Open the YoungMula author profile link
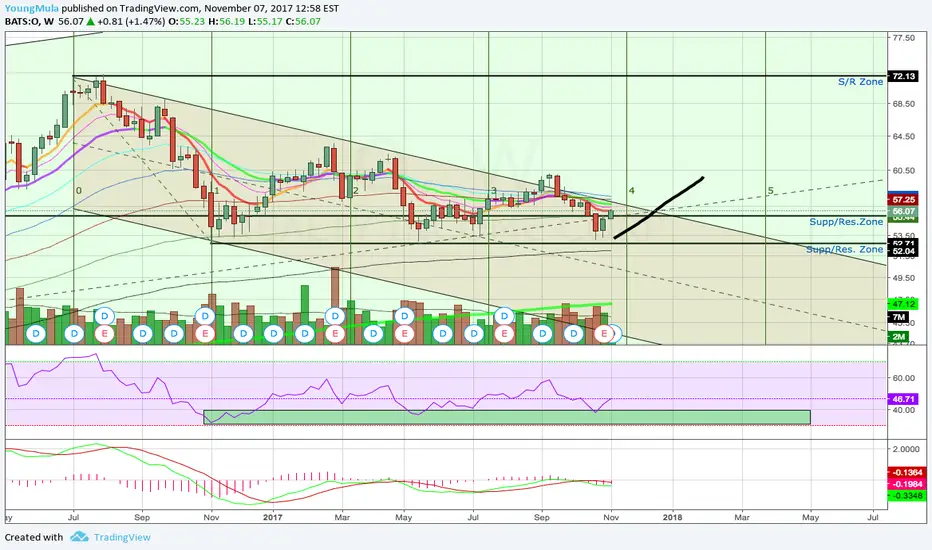Screen dimensions: 932x550 [x=32, y=8]
